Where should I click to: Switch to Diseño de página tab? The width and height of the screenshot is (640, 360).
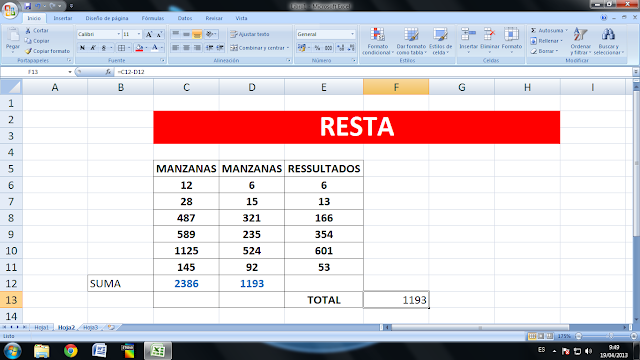point(107,18)
